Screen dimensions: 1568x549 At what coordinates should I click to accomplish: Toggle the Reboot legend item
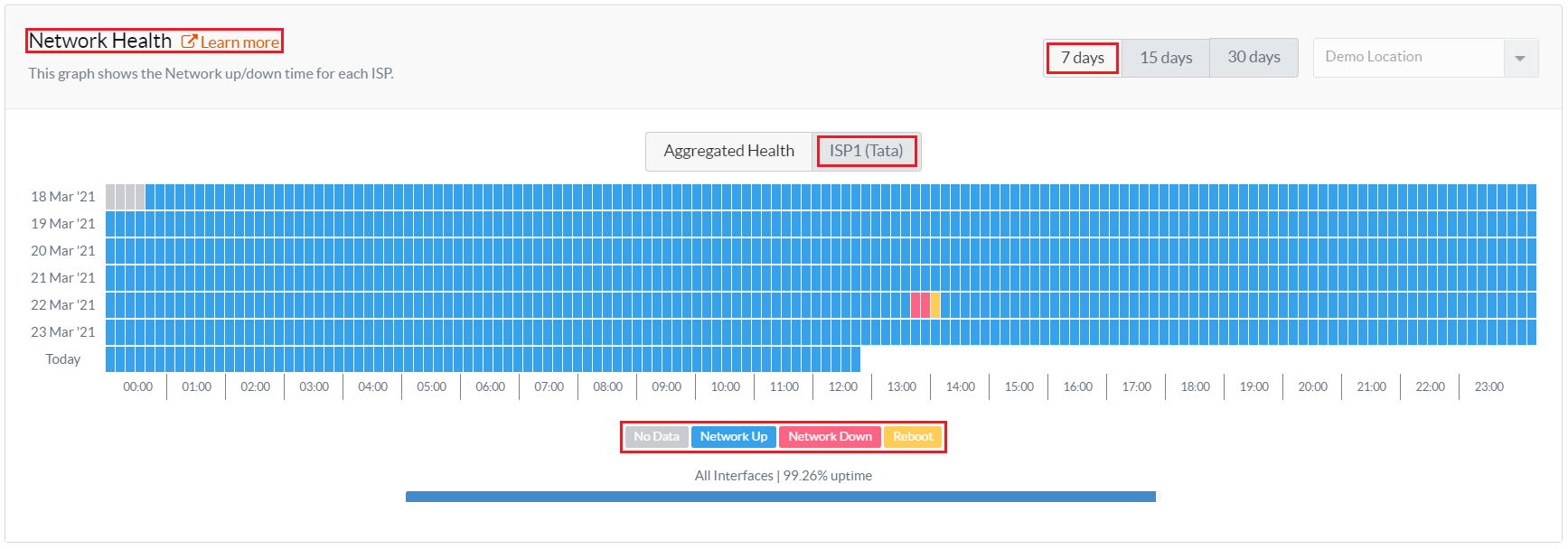pyautogui.click(x=913, y=437)
